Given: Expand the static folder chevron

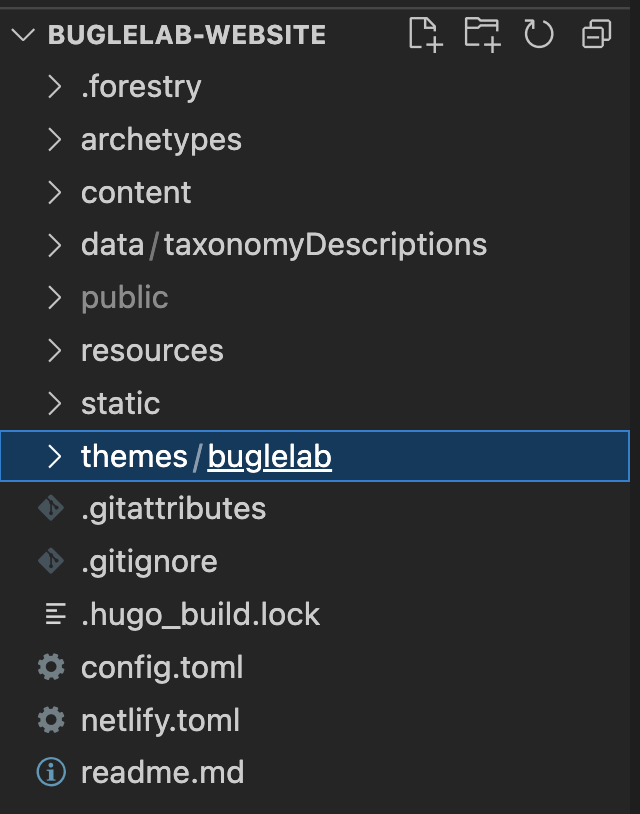Looking at the screenshot, I should click(x=55, y=404).
